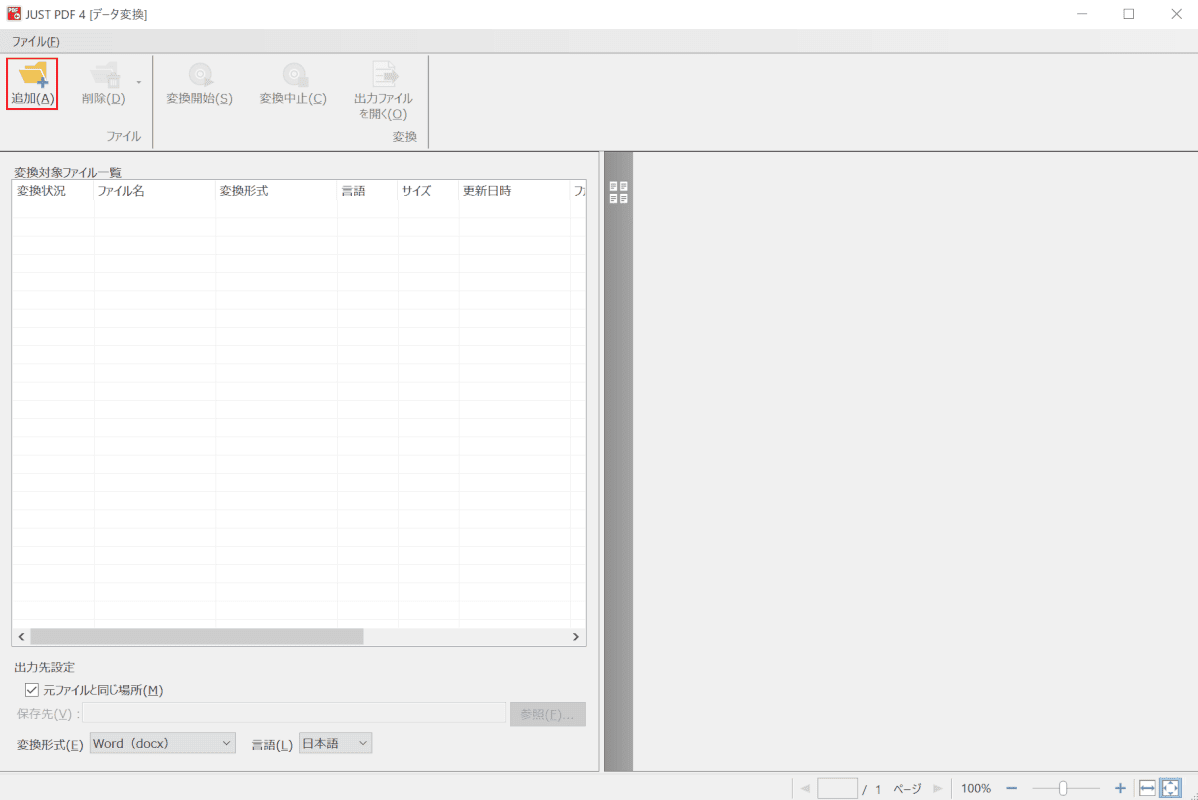Click the 100% zoom level text
1198x800 pixels.
click(976, 789)
